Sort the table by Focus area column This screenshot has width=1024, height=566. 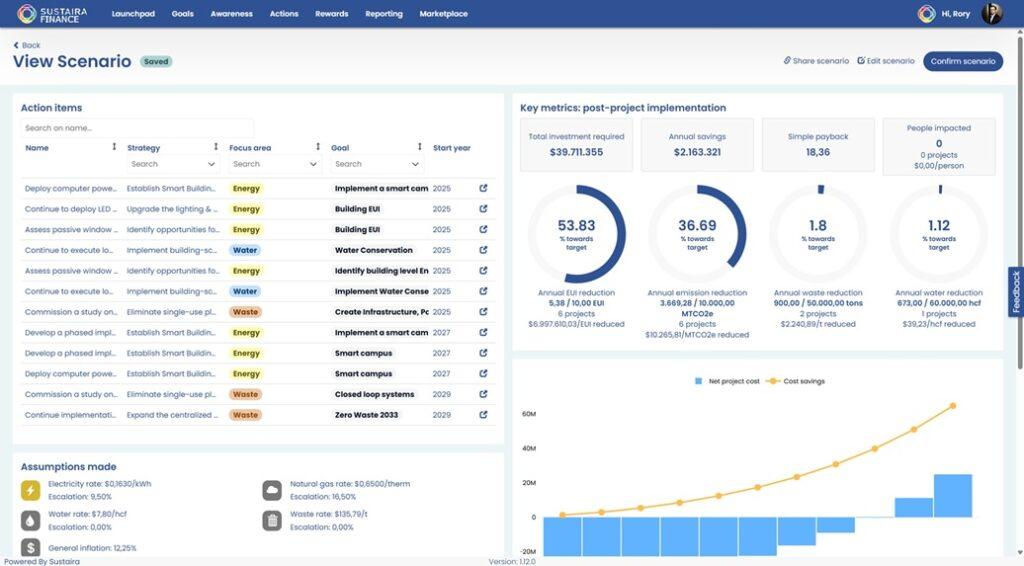click(318, 148)
